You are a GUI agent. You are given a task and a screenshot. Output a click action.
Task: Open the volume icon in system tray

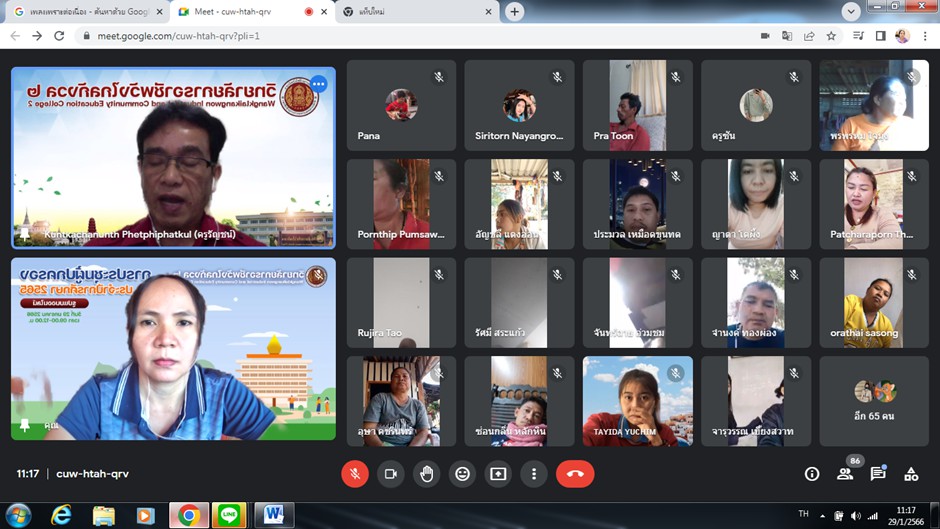(855, 516)
